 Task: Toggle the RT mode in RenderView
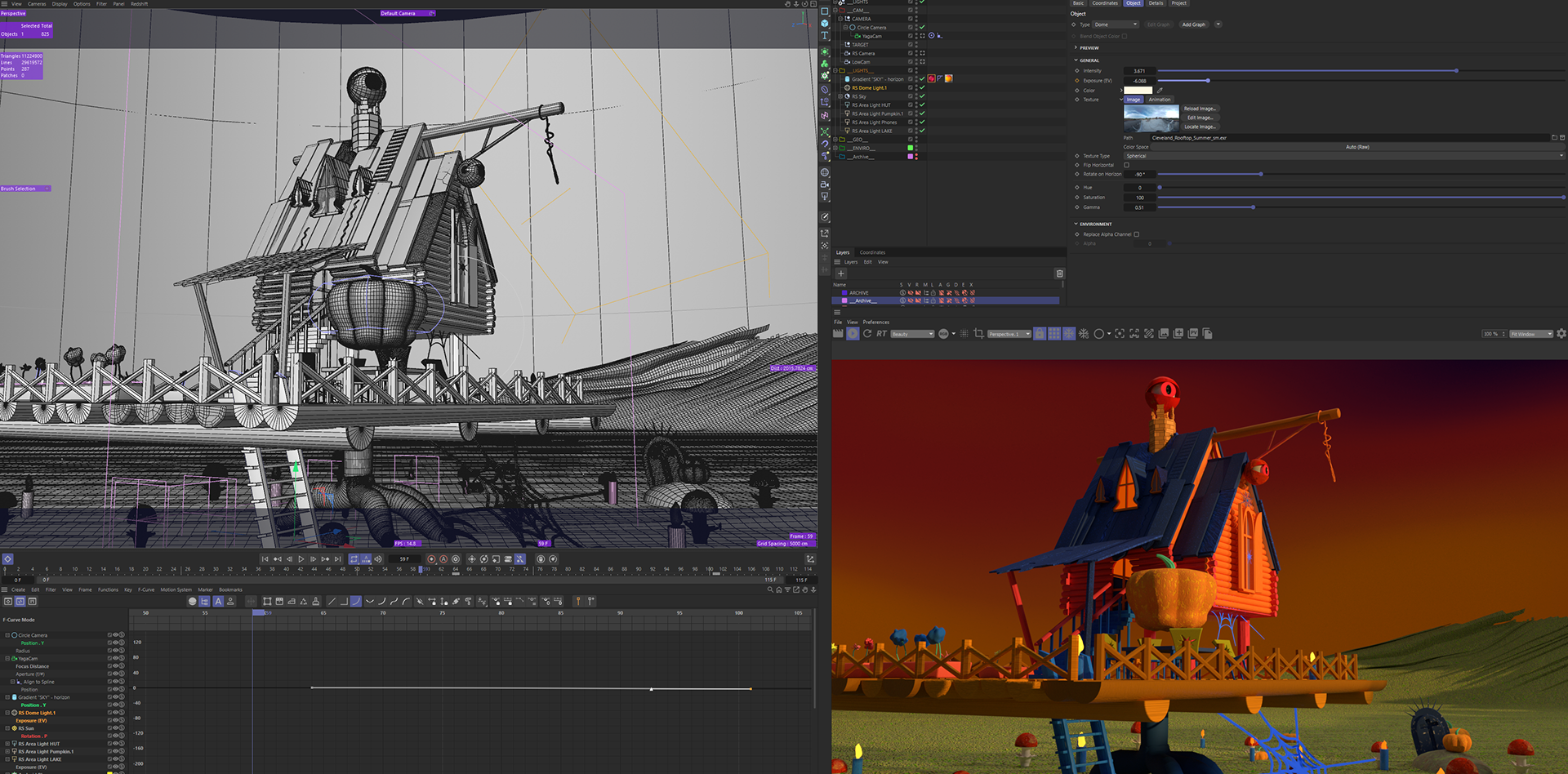tap(881, 334)
